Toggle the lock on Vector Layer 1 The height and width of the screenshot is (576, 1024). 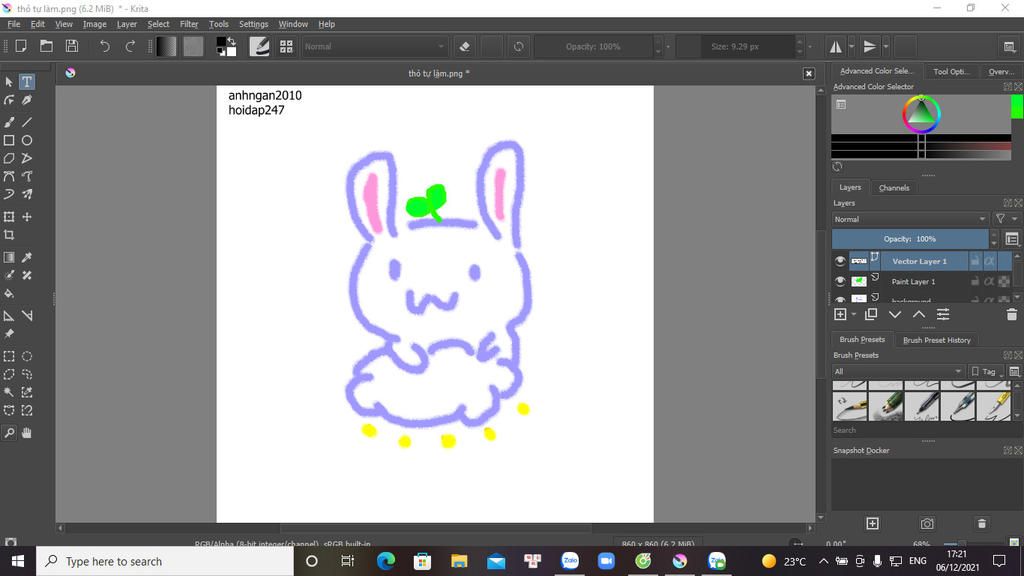[975, 261]
